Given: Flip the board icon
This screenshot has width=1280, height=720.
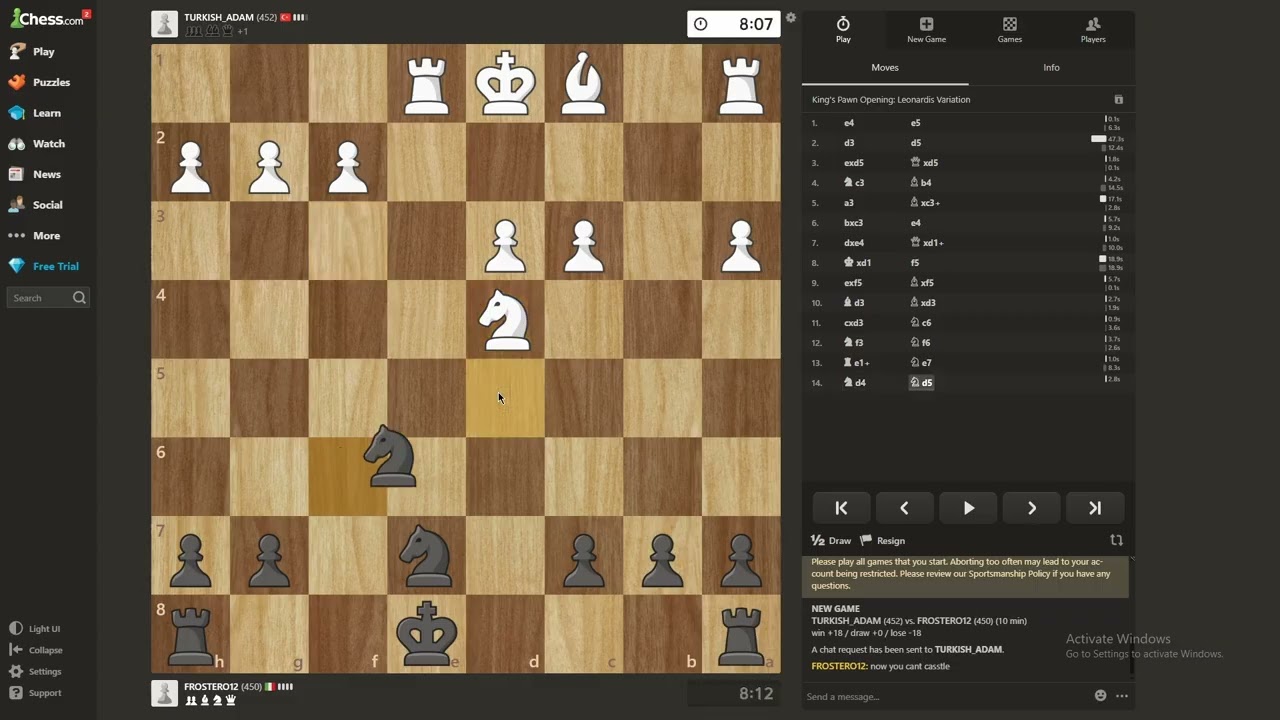Looking at the screenshot, I should [x=1116, y=540].
